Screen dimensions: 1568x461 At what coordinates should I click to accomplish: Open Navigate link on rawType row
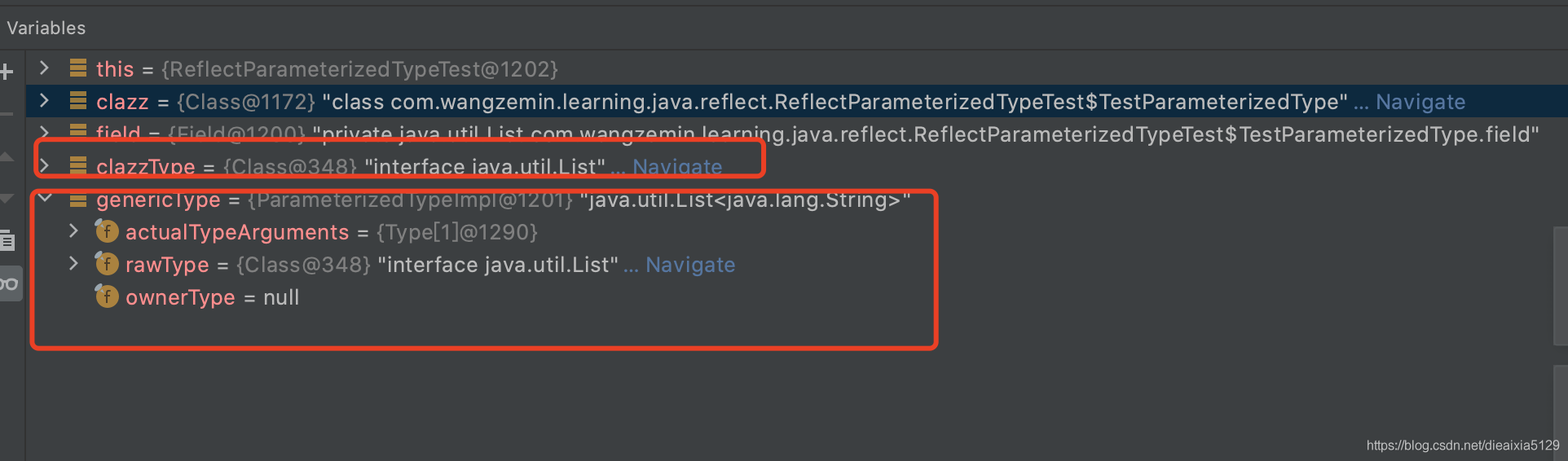pyautogui.click(x=690, y=265)
